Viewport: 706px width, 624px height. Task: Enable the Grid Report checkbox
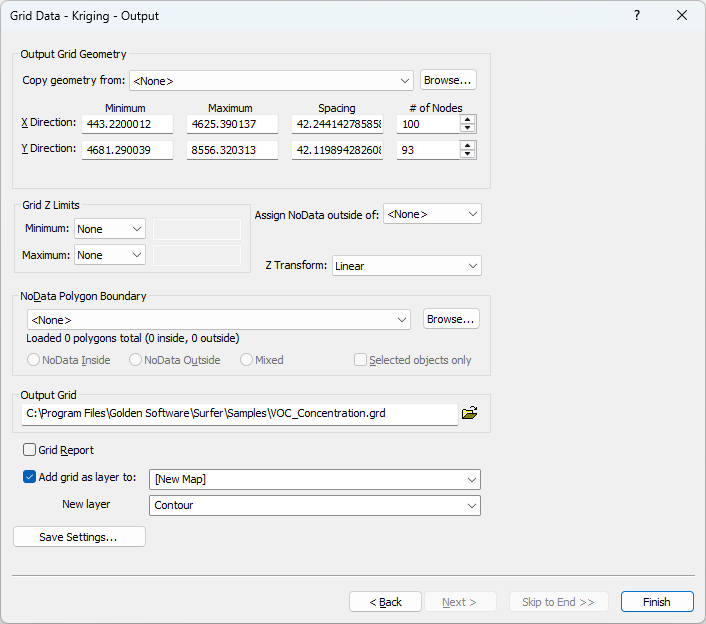coord(29,450)
